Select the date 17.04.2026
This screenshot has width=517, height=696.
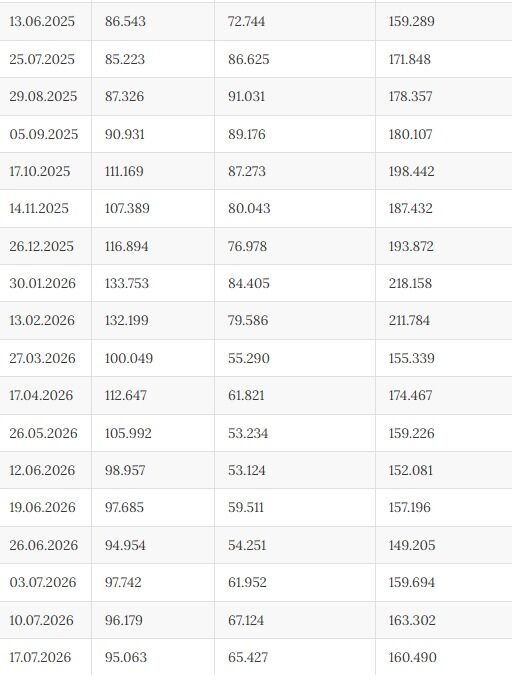41,395
